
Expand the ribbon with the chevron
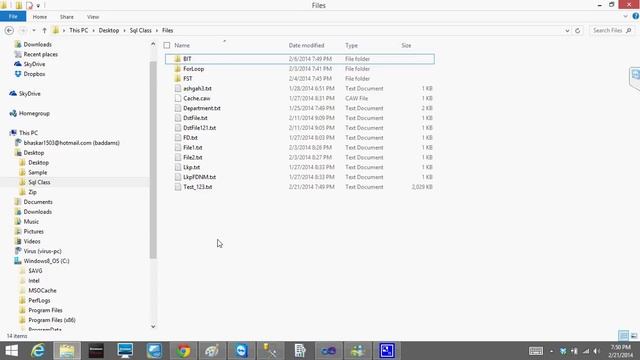(x=626, y=16)
